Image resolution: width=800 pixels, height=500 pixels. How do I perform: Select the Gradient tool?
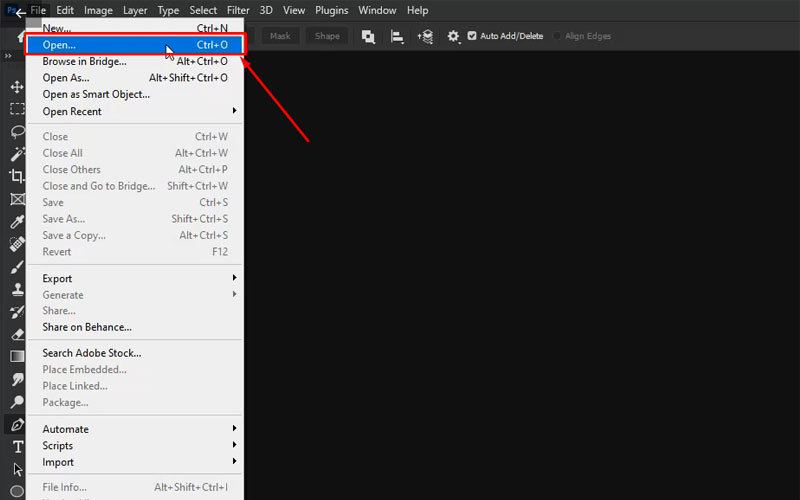tap(17, 356)
